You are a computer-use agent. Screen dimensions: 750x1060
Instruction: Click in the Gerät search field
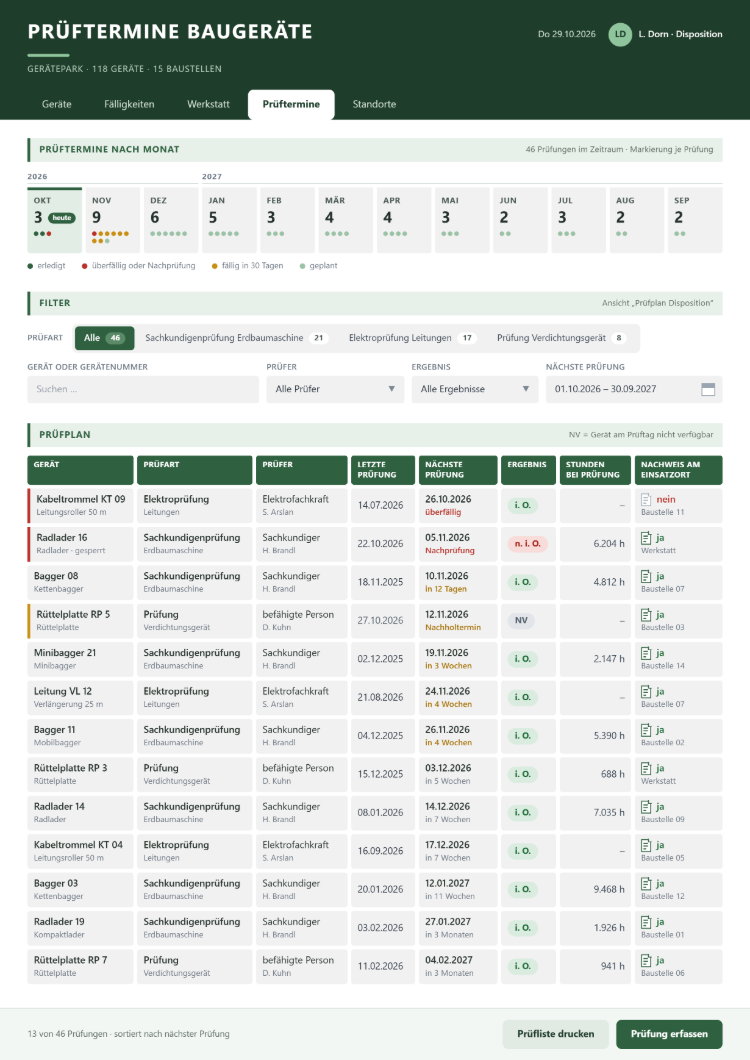point(143,389)
